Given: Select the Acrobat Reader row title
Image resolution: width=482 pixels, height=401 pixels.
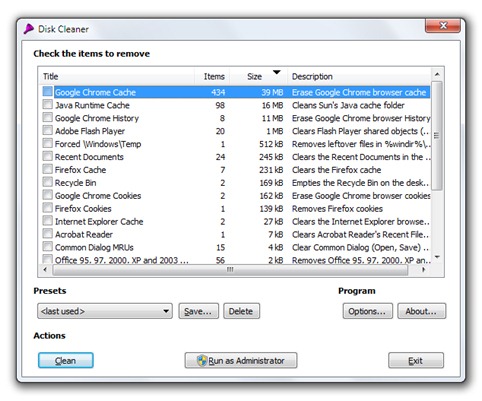Looking at the screenshot, I should (84, 235).
